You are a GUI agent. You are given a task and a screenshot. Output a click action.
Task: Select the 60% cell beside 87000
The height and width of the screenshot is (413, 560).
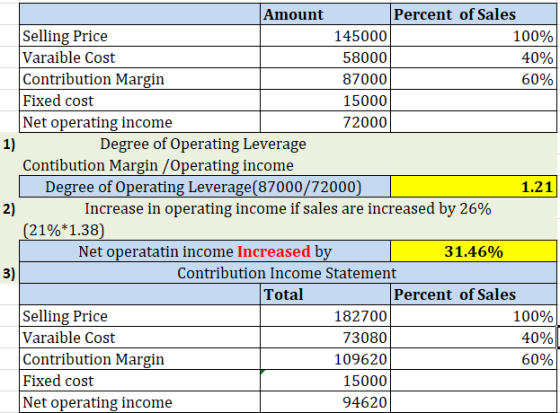(474, 79)
